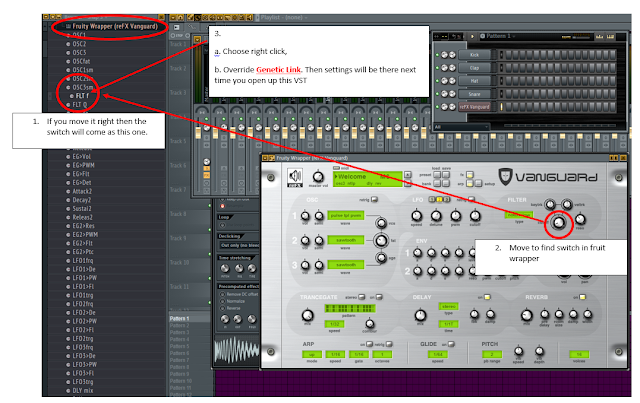640x403 pixels.
Task: Select the reFX Vanguard channel button
Action: pyautogui.click(x=474, y=107)
